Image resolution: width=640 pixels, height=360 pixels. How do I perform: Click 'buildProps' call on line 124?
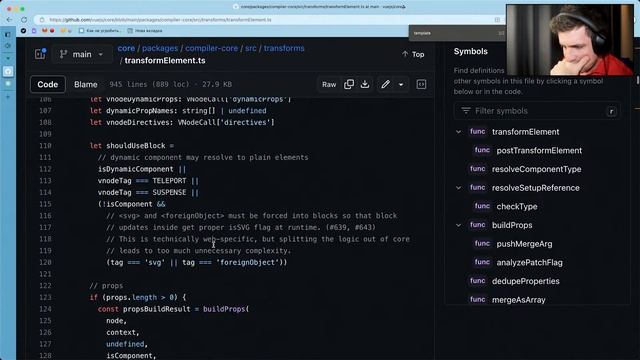coord(224,309)
